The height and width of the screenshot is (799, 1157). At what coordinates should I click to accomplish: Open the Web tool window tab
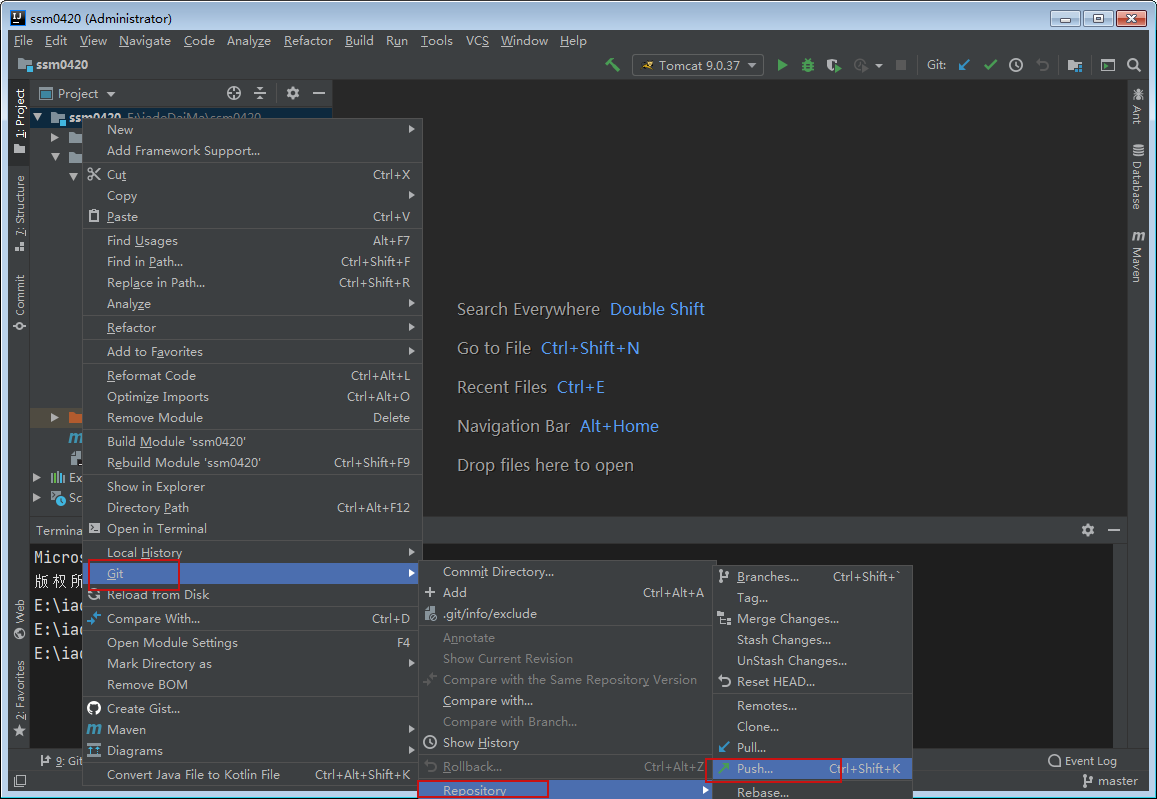tap(20, 620)
